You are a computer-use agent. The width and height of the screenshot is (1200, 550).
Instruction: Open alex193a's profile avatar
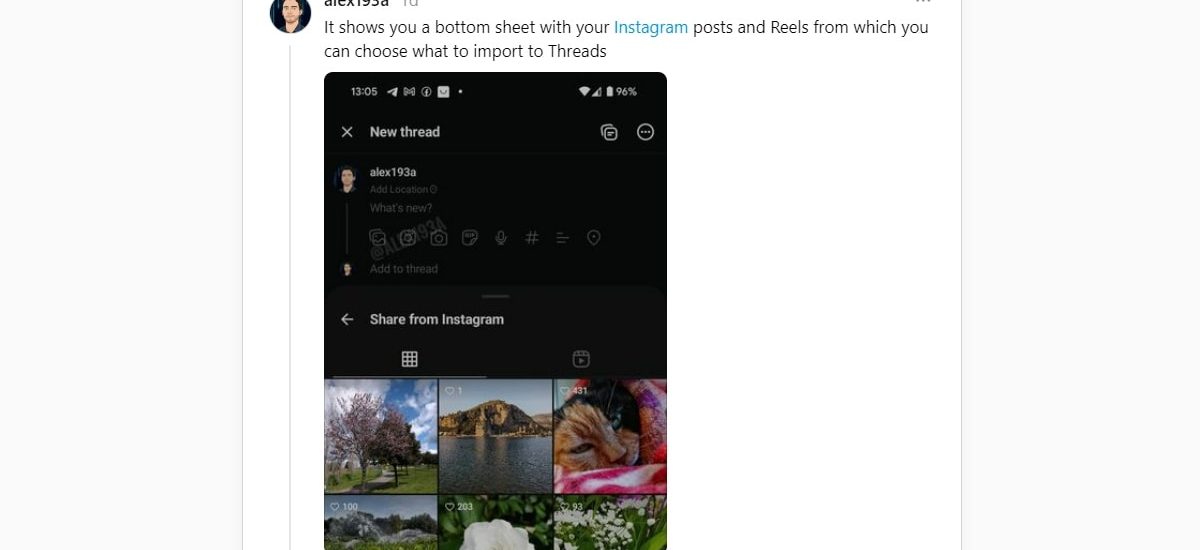290,13
